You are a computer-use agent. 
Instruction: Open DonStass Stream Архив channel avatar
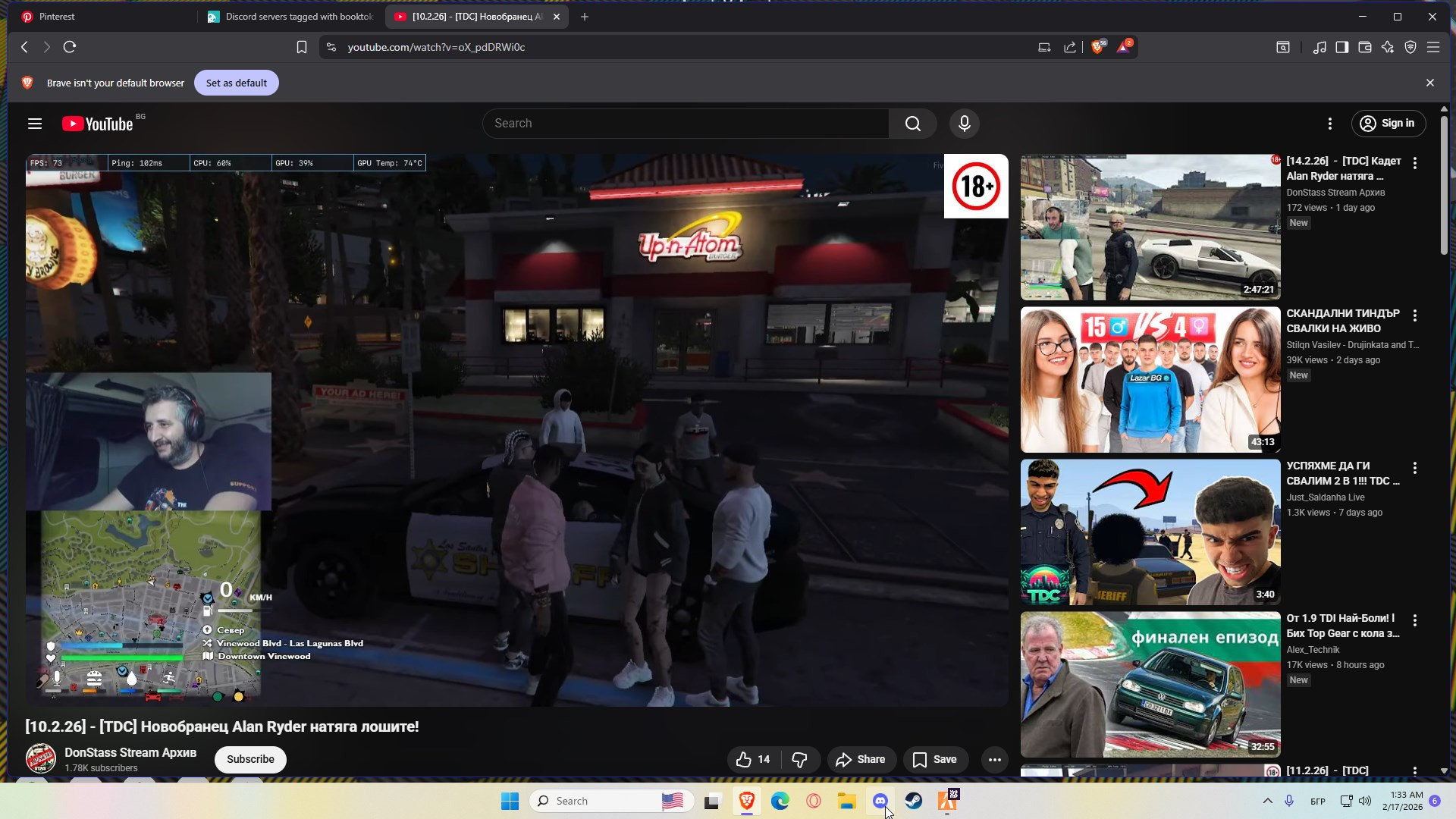40,758
